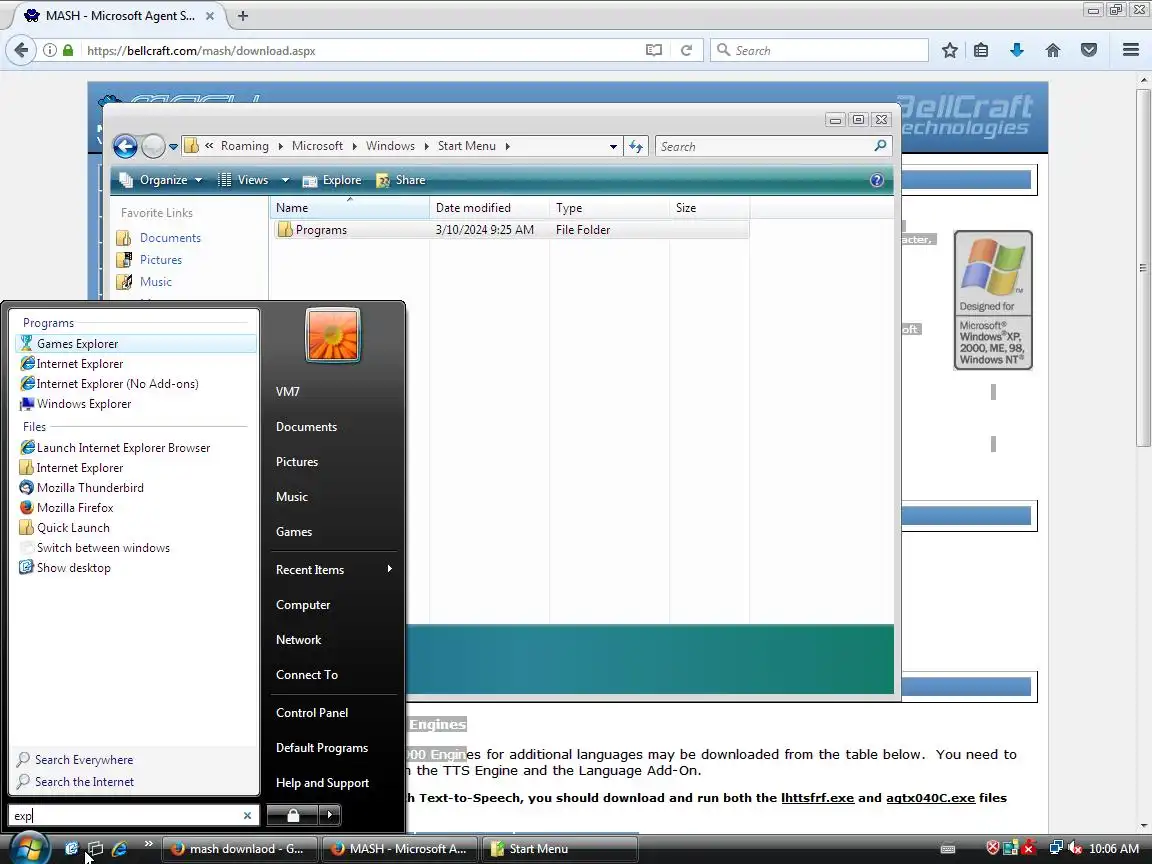Open Mozilla Thunderbird search result
Viewport: 1152px width, 864px height.
135,488
